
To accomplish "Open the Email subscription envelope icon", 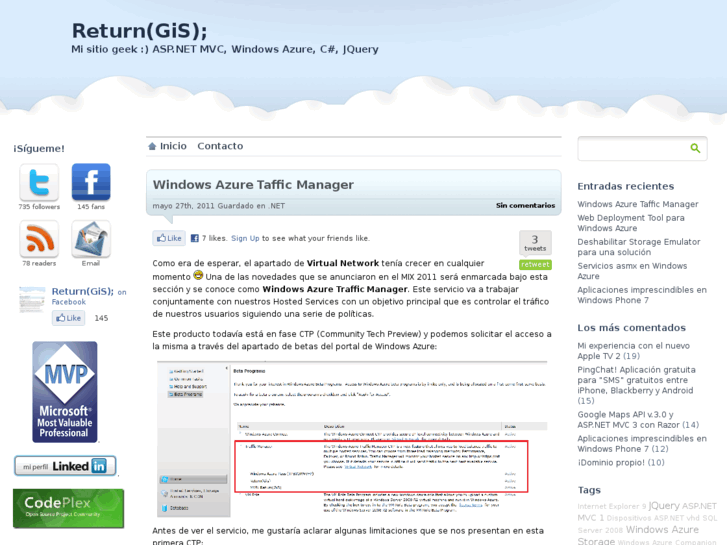I will click(91, 239).
